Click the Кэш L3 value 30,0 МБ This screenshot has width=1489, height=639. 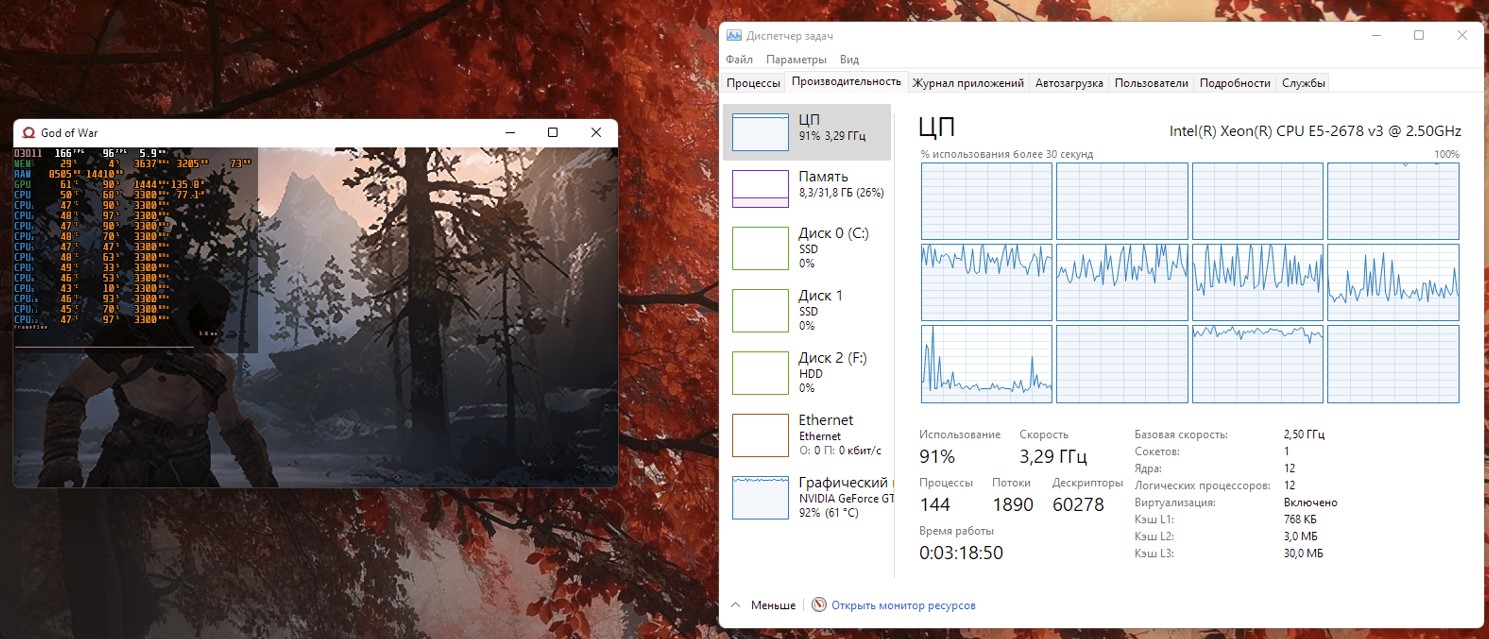[x=1303, y=553]
